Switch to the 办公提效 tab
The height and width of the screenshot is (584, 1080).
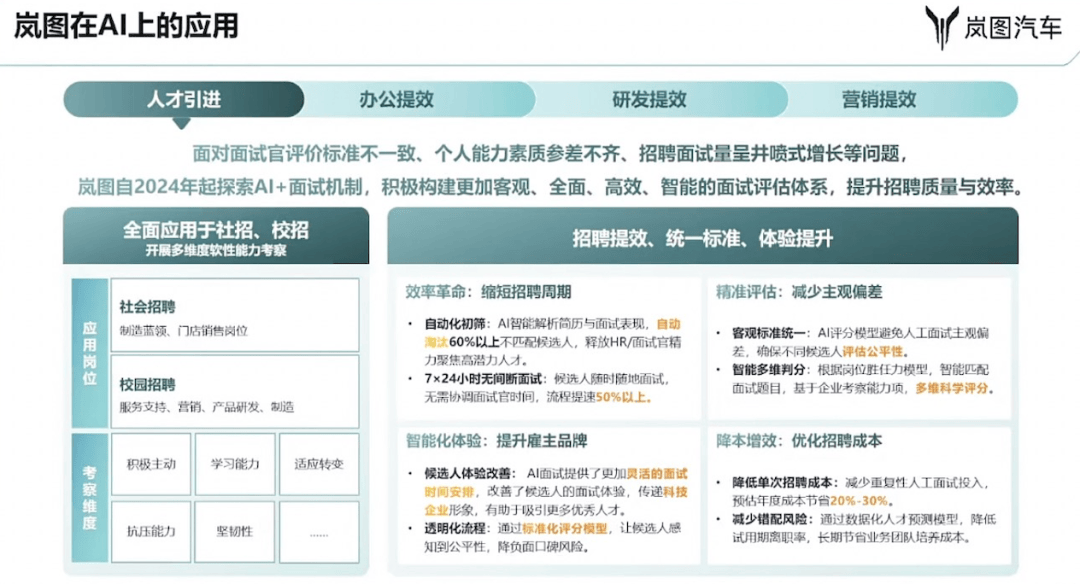[x=396, y=99]
